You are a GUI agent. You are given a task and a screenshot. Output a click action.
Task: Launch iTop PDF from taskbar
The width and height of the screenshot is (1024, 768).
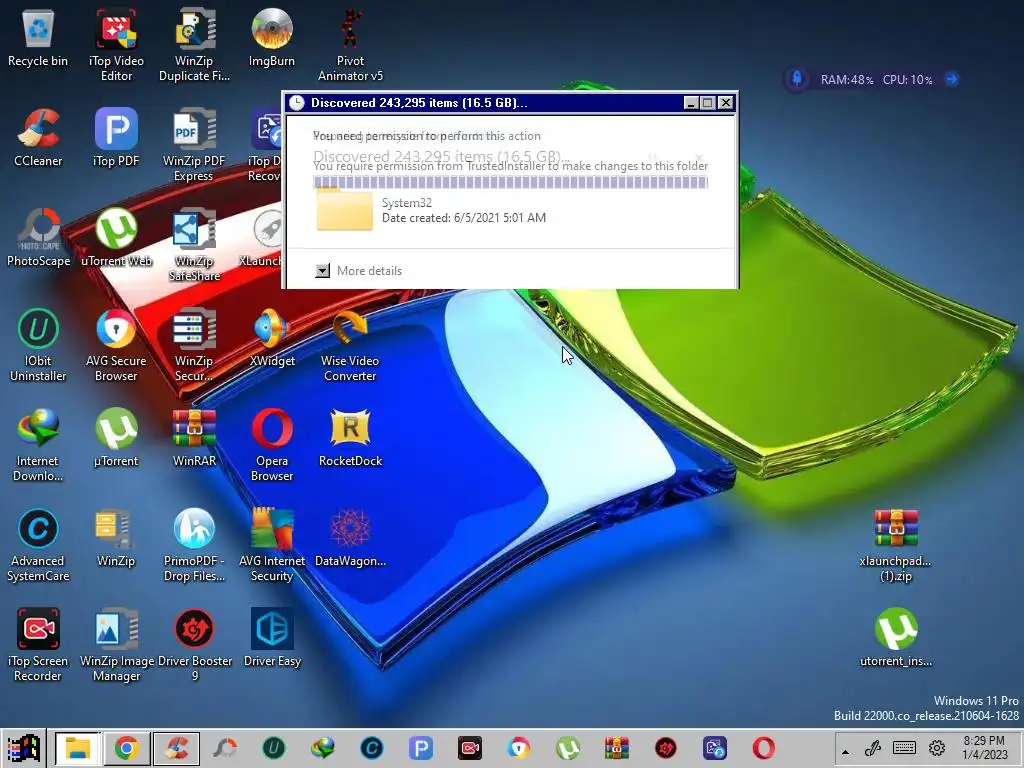(421, 748)
